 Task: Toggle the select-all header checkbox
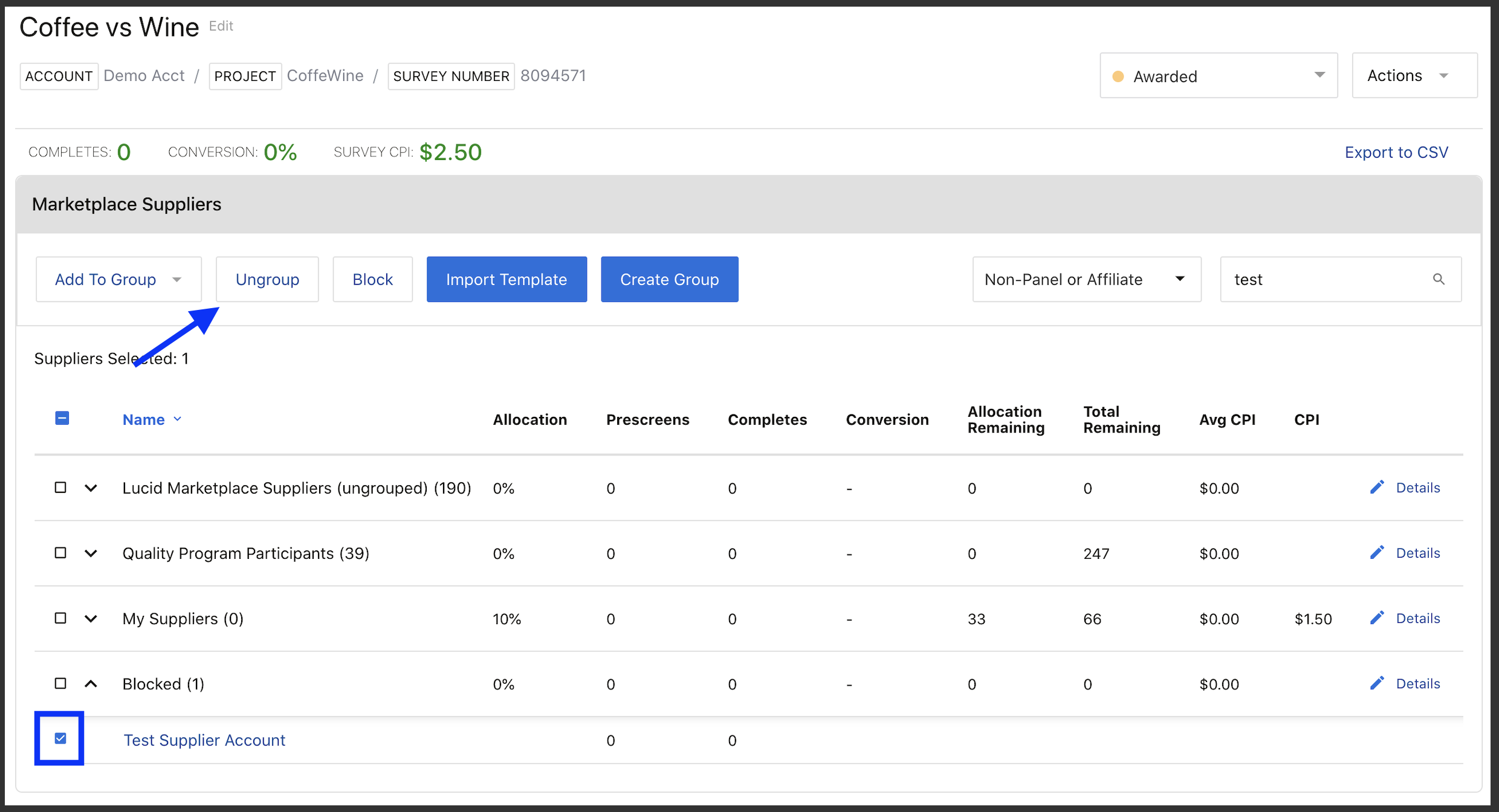62,418
